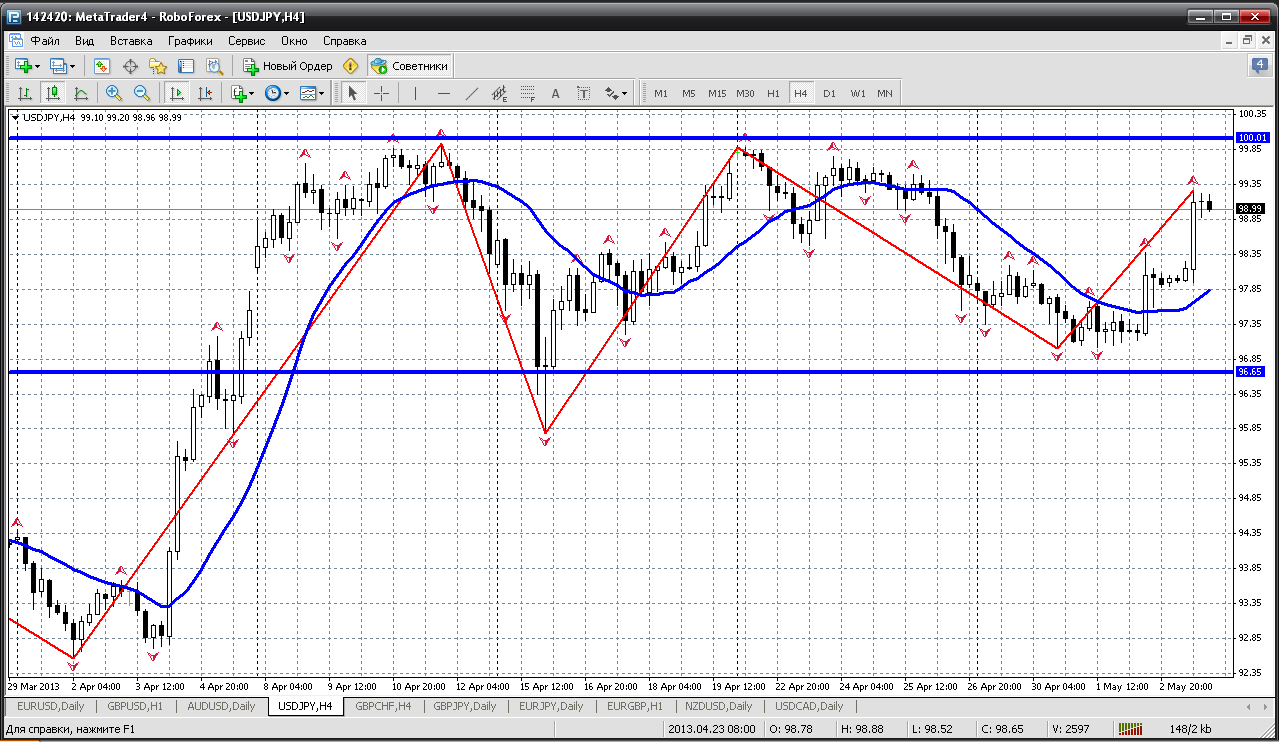Viewport: 1279px width, 742px height.
Task: Select the H4 timeframe button
Action: tap(800, 93)
